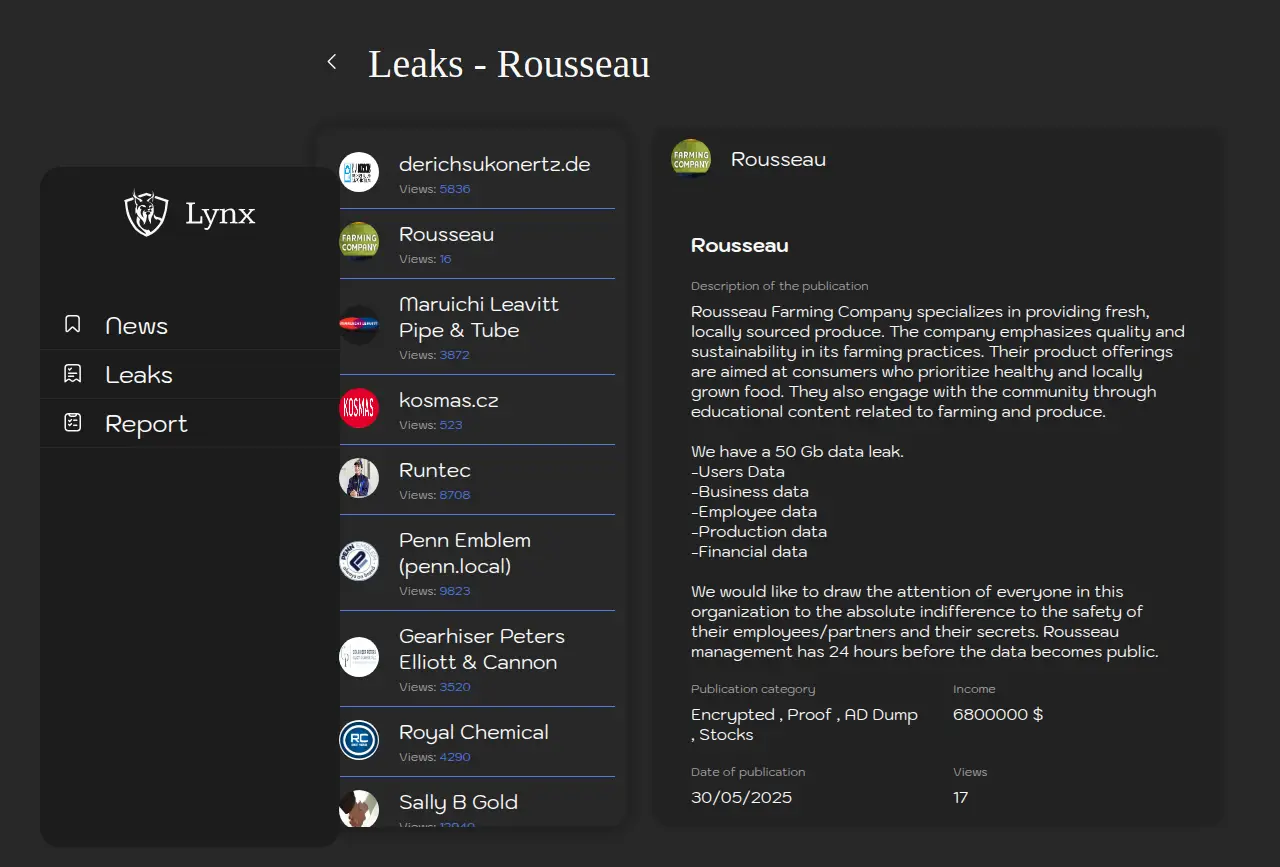Click the red Kosmas logo
This screenshot has width=1280, height=867.
pos(359,408)
